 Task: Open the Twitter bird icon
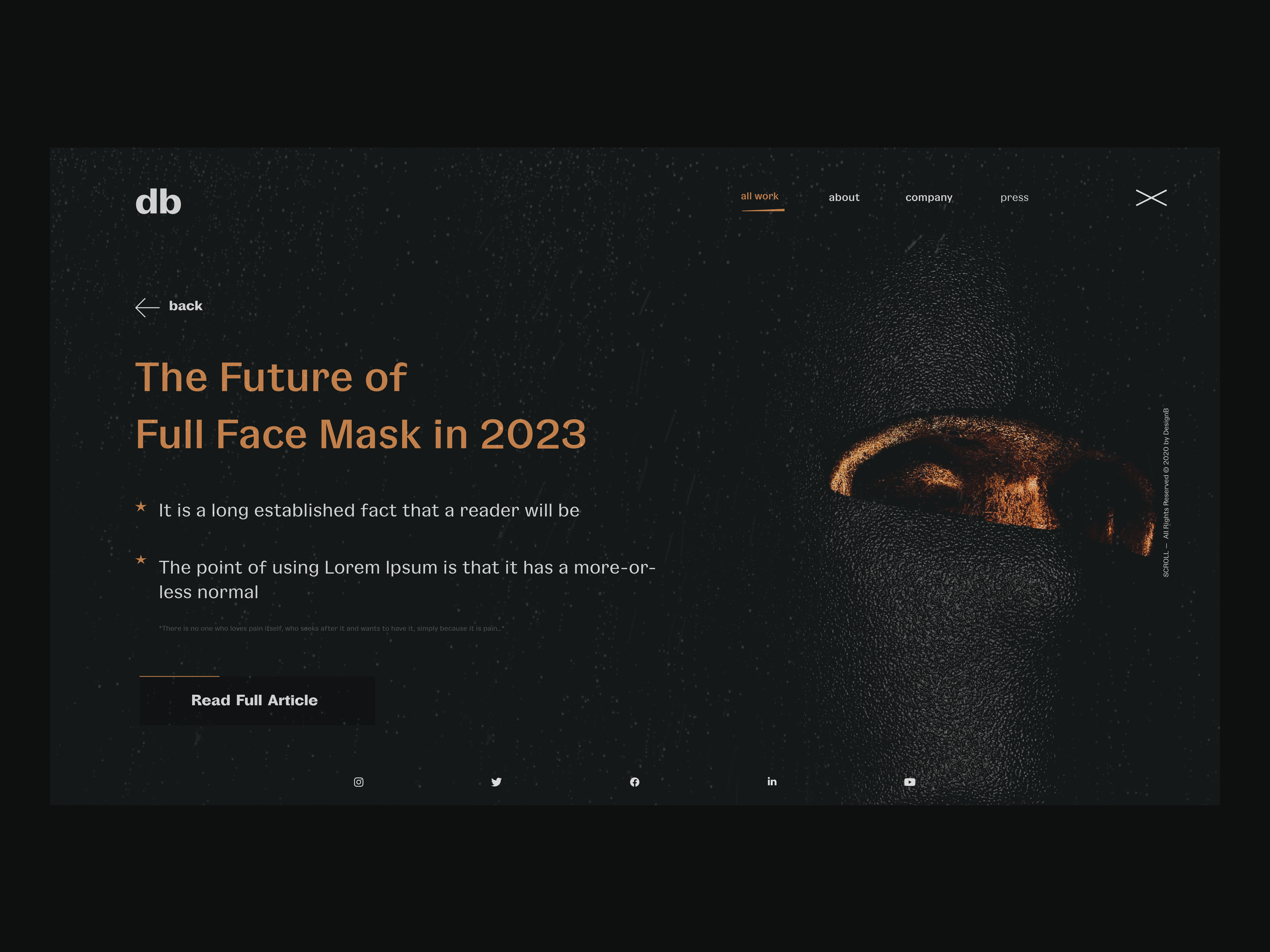click(497, 782)
